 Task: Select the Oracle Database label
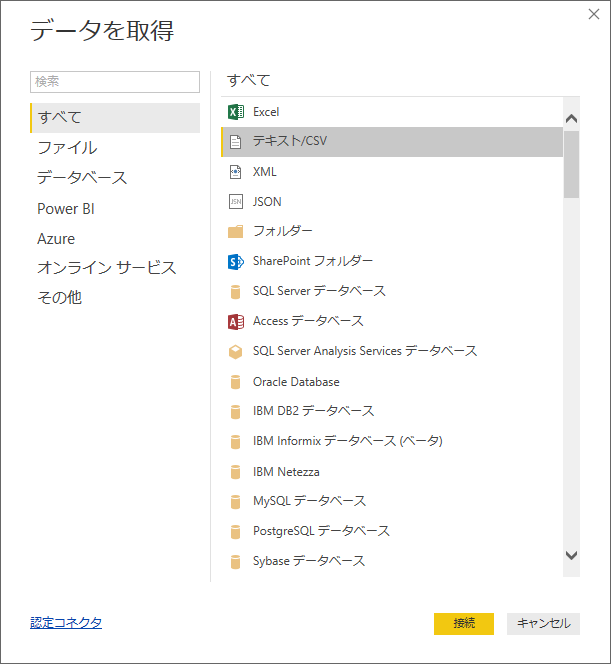296,382
